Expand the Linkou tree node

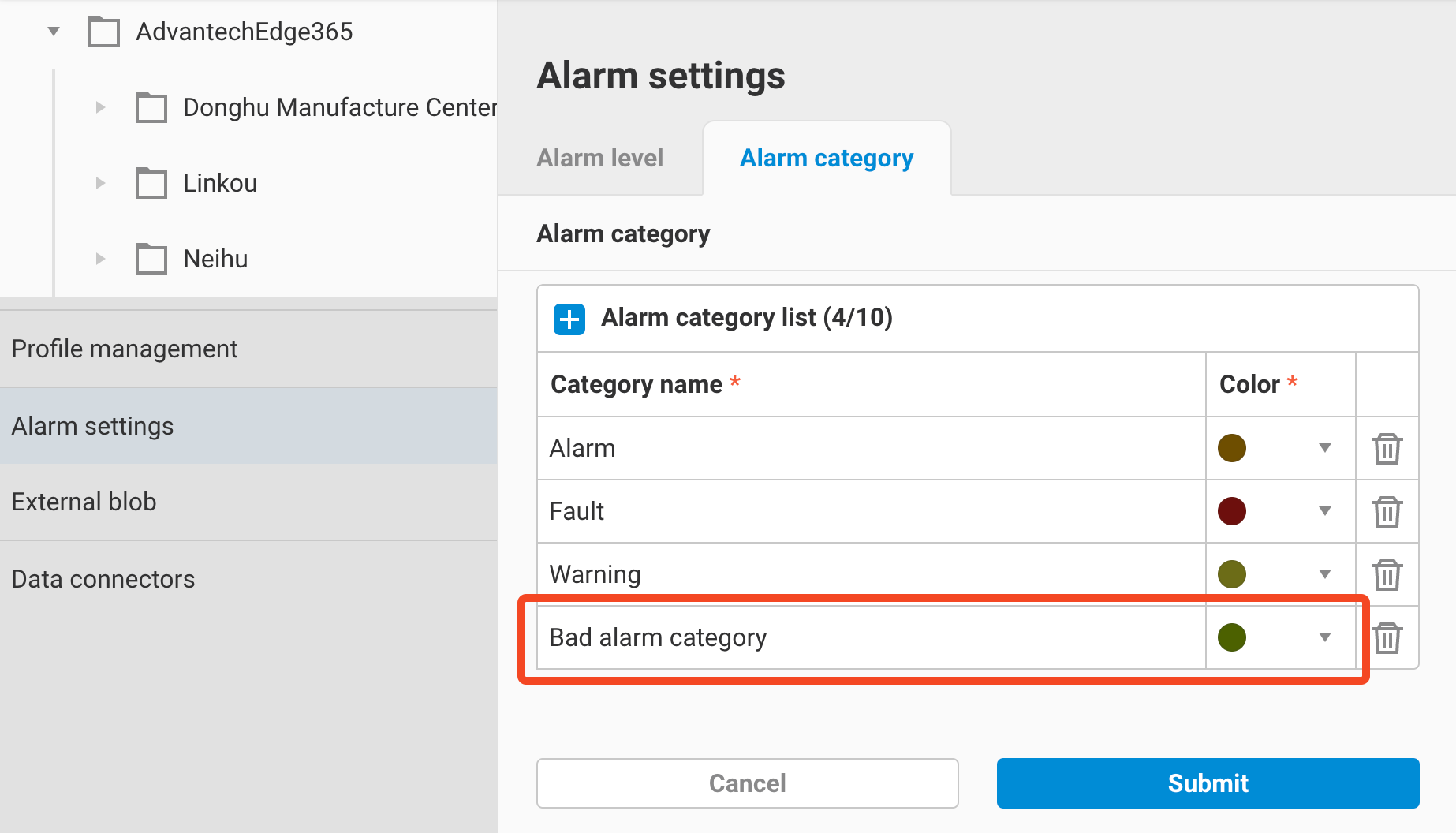click(x=100, y=183)
